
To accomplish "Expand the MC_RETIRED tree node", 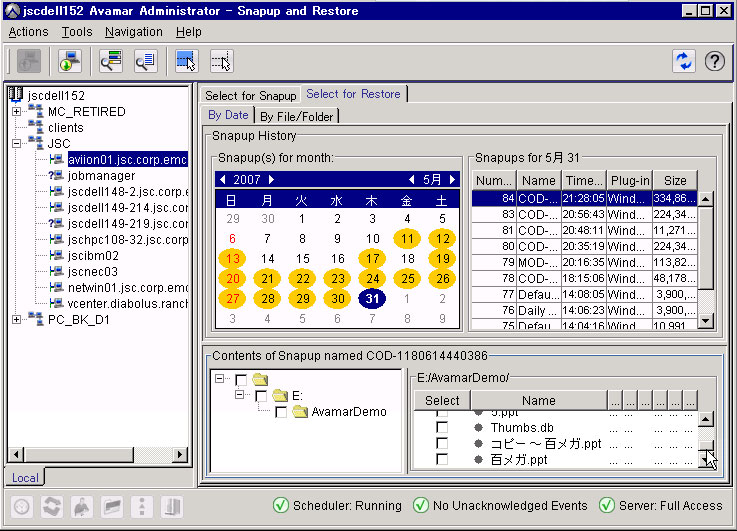I will pyautogui.click(x=16, y=111).
